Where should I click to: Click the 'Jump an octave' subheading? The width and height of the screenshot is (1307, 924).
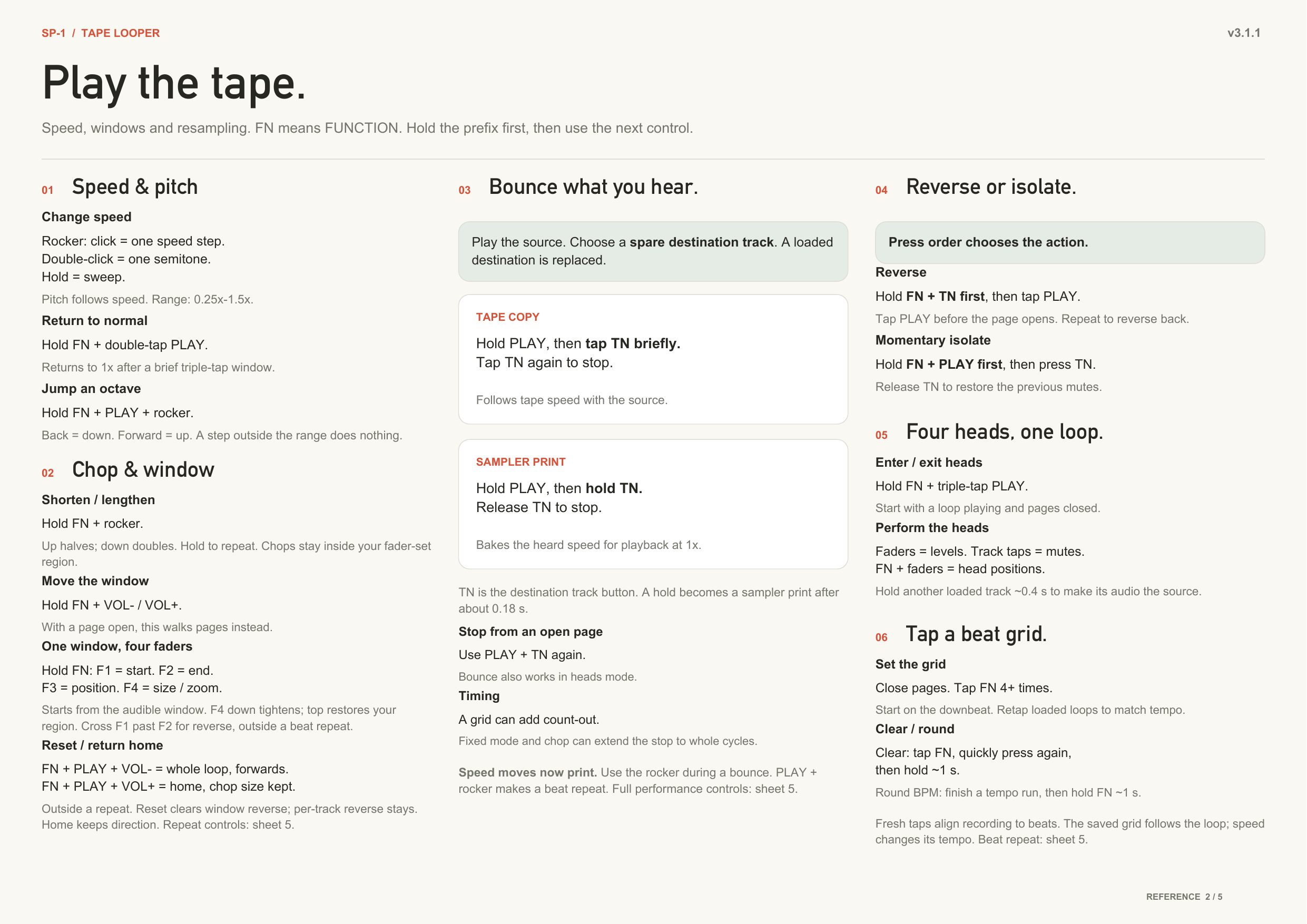click(x=91, y=389)
